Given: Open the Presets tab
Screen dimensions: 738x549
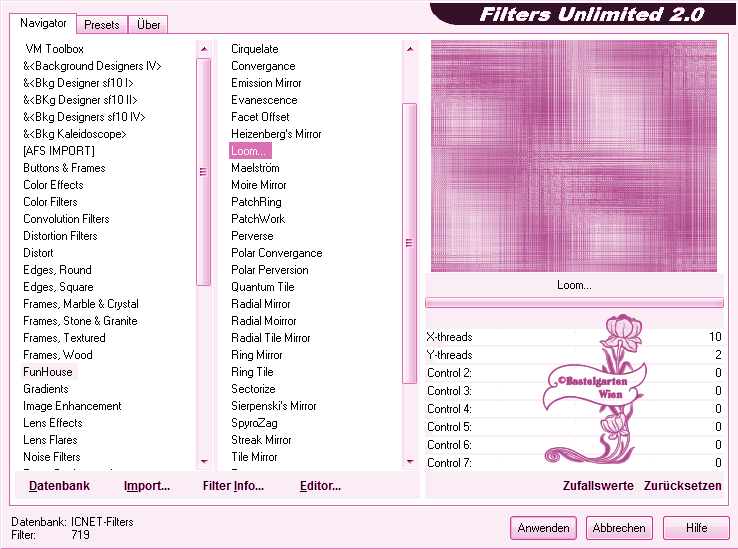Looking at the screenshot, I should tap(102, 24).
